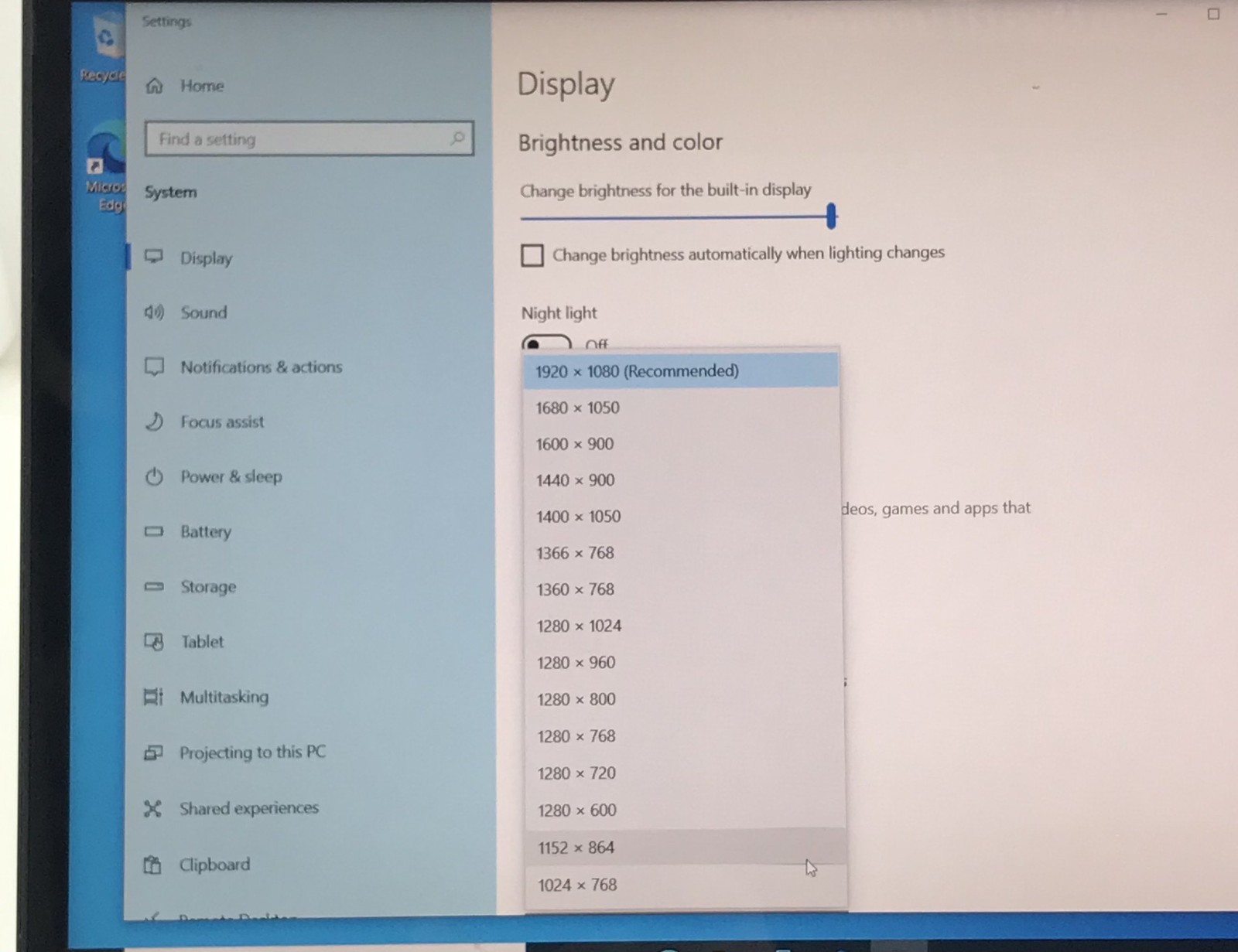The width and height of the screenshot is (1238, 952).
Task: Select the Sound speaker icon
Action: pyautogui.click(x=154, y=312)
